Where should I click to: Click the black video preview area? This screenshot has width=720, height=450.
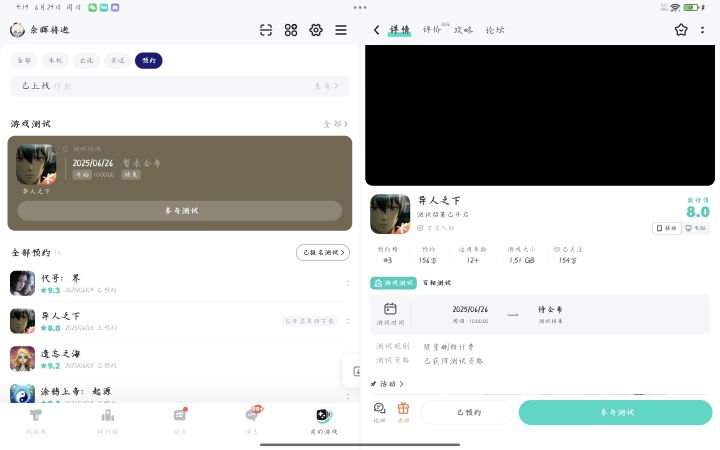(540, 115)
